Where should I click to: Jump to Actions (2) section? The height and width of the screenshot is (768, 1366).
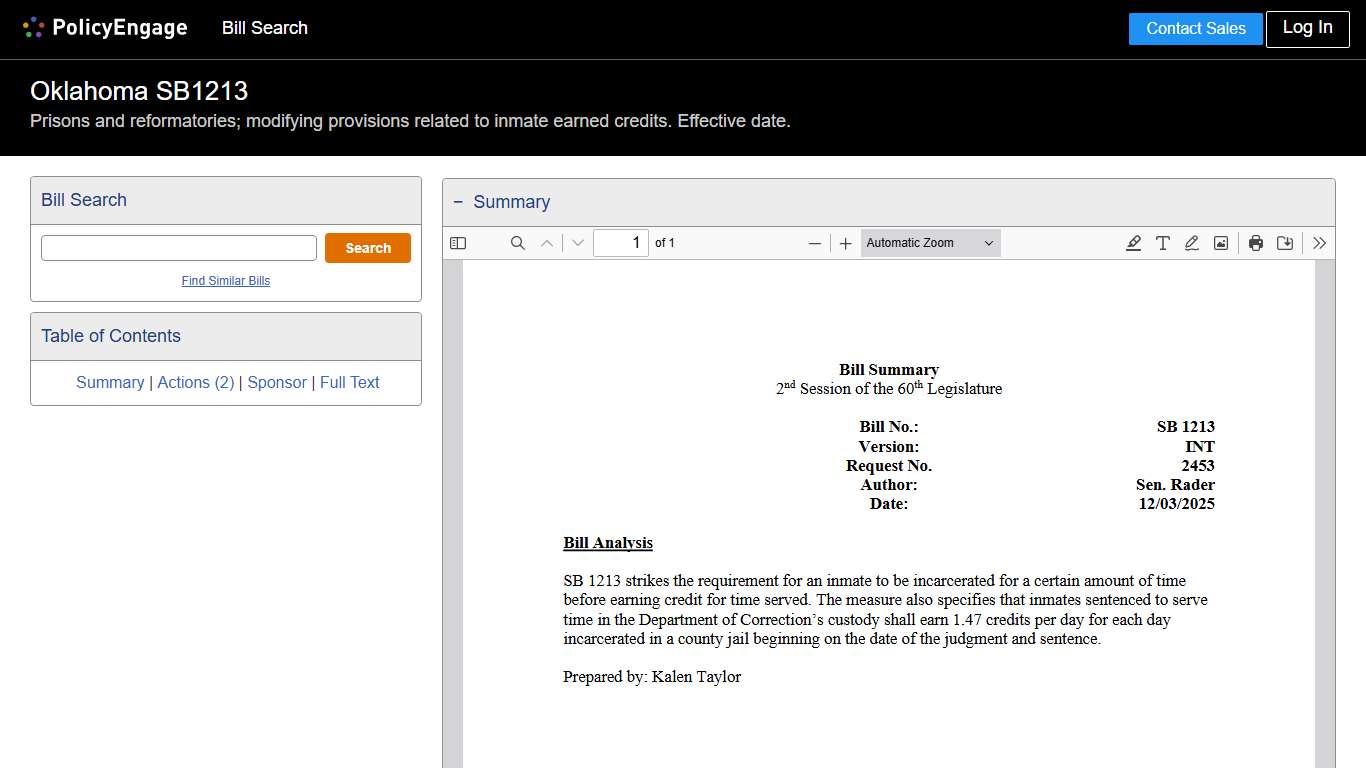pos(196,382)
